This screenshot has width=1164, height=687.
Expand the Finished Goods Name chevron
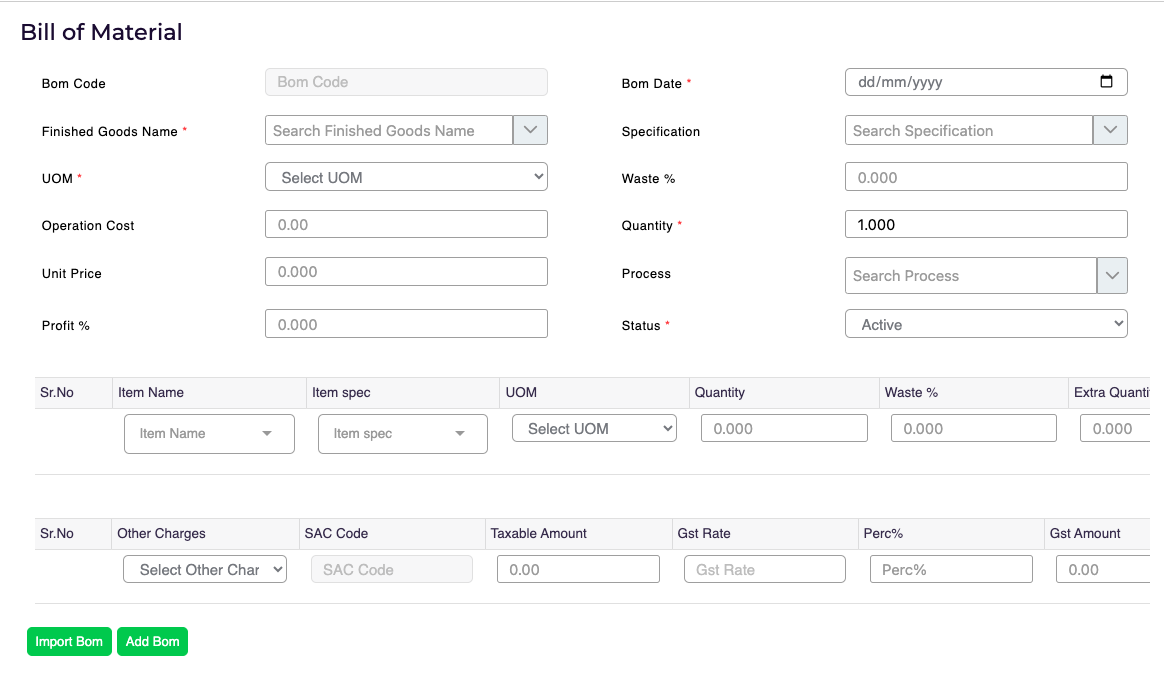coord(530,130)
